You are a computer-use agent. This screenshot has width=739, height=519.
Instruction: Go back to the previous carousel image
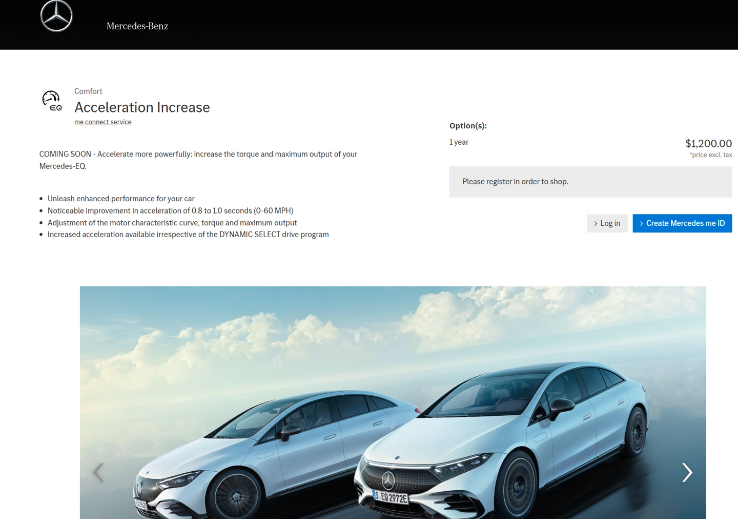(98, 472)
